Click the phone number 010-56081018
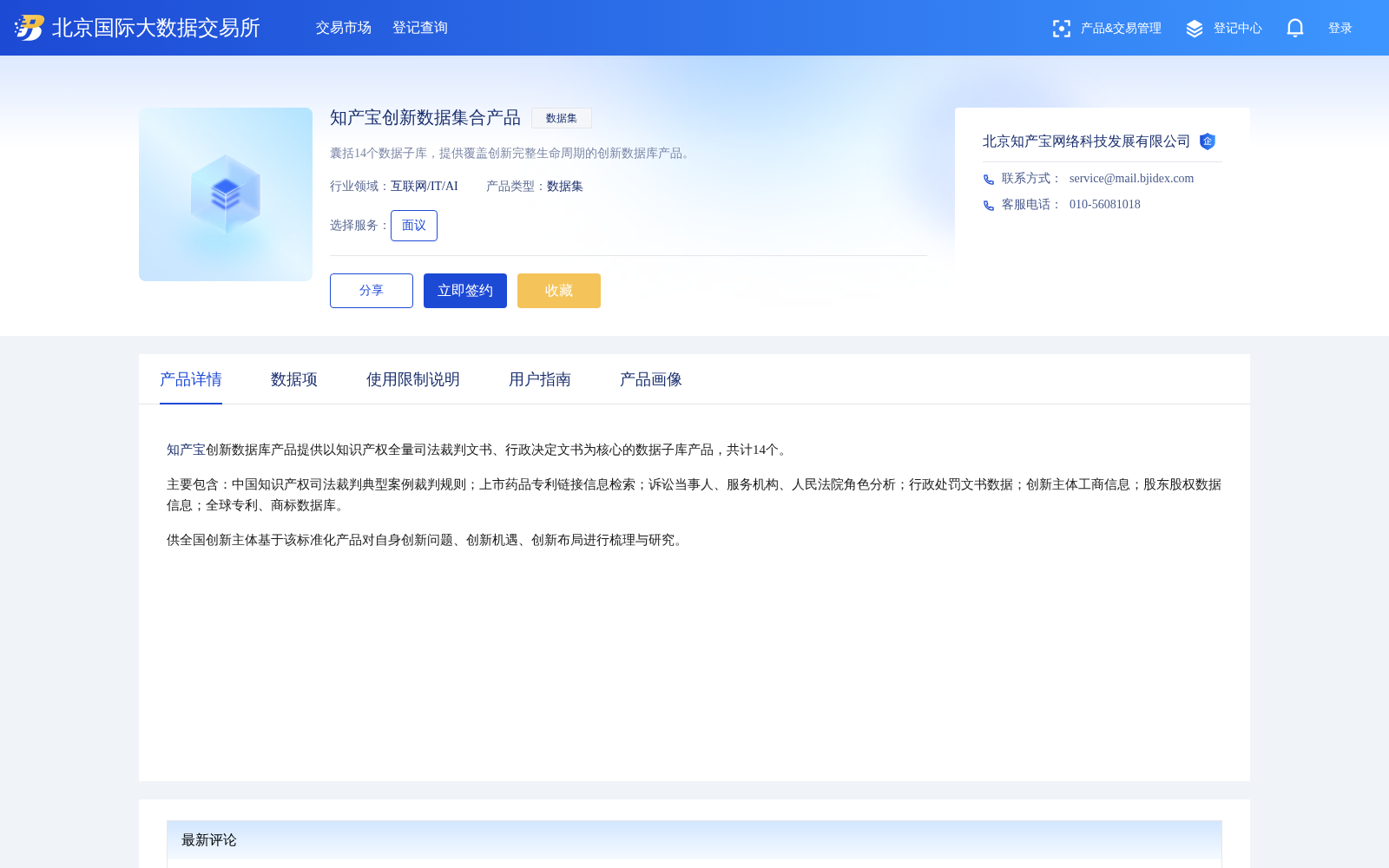This screenshot has width=1389, height=868. pyautogui.click(x=1105, y=205)
